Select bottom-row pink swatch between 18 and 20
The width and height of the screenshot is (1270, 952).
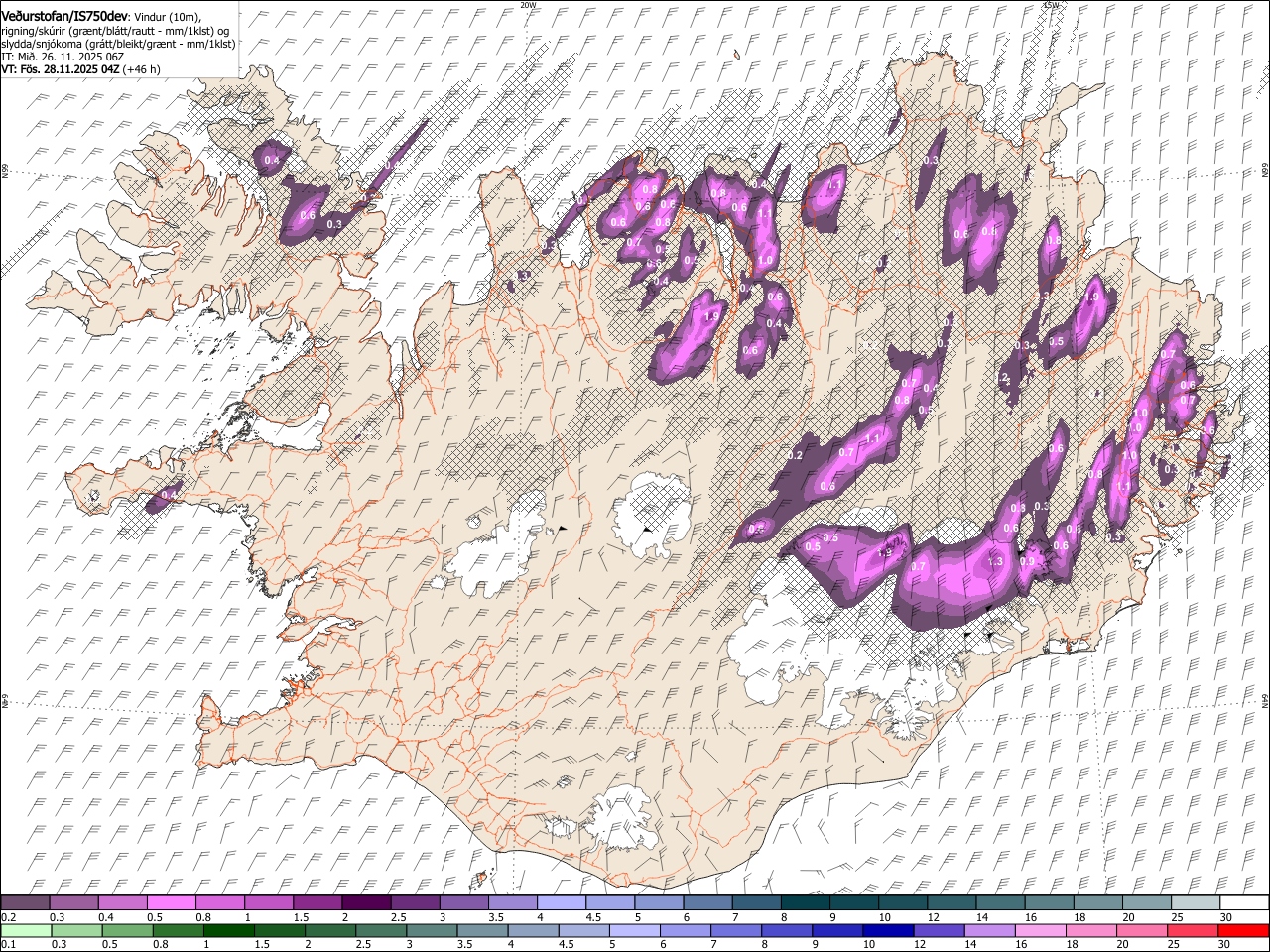coord(1089,931)
